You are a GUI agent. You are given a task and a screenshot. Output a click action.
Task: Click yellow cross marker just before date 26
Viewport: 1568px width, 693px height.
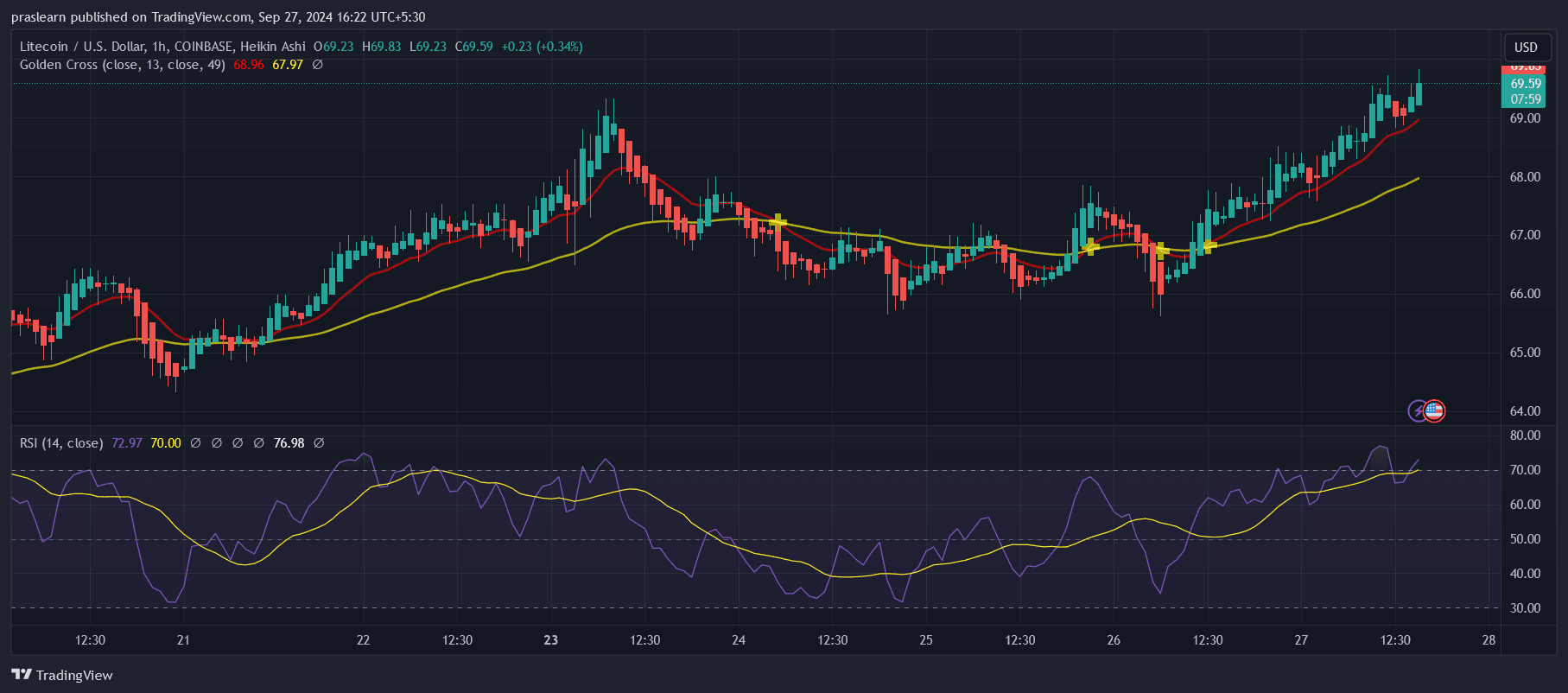click(1090, 246)
